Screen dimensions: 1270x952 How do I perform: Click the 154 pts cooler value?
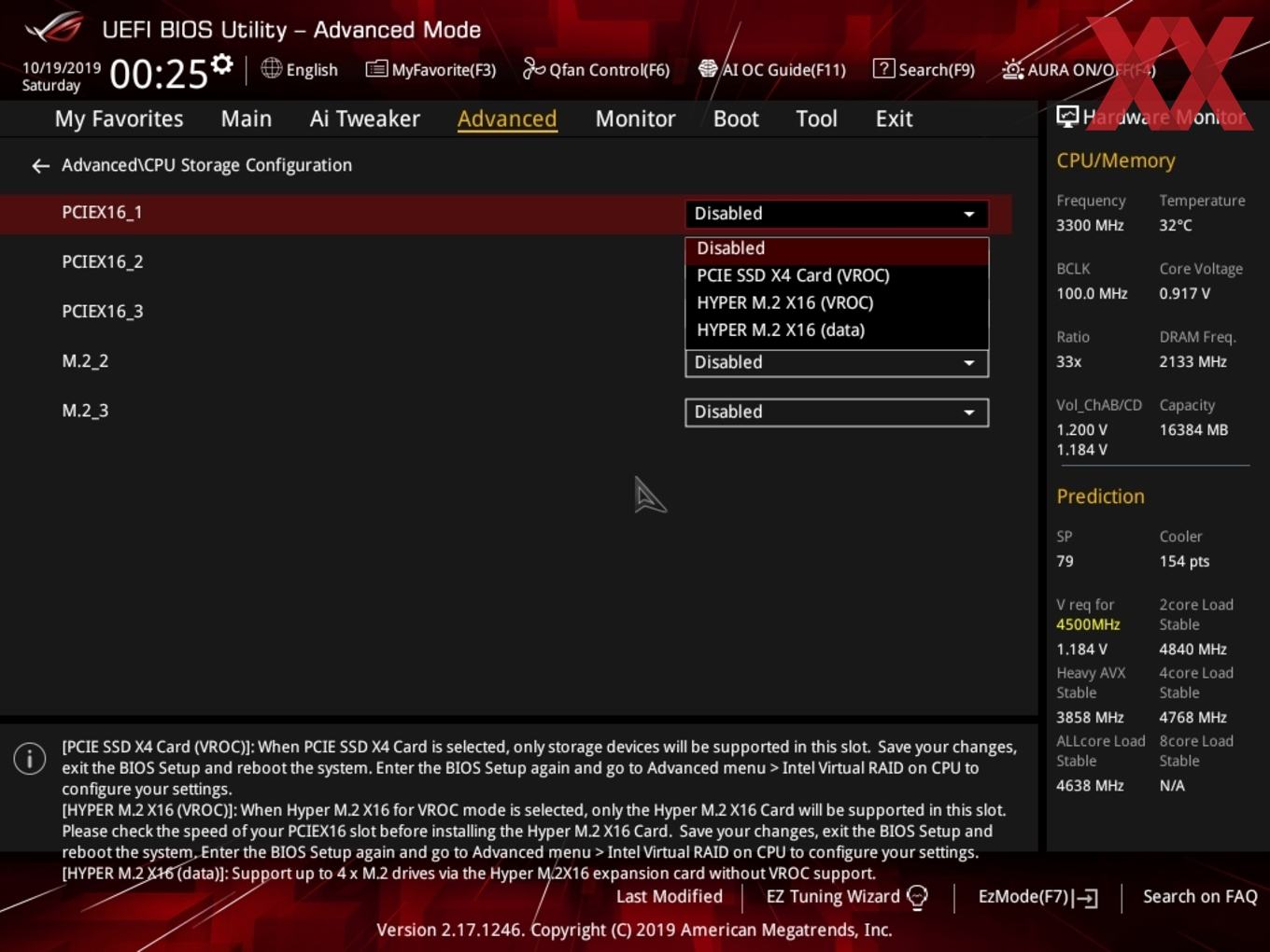[x=1184, y=561]
